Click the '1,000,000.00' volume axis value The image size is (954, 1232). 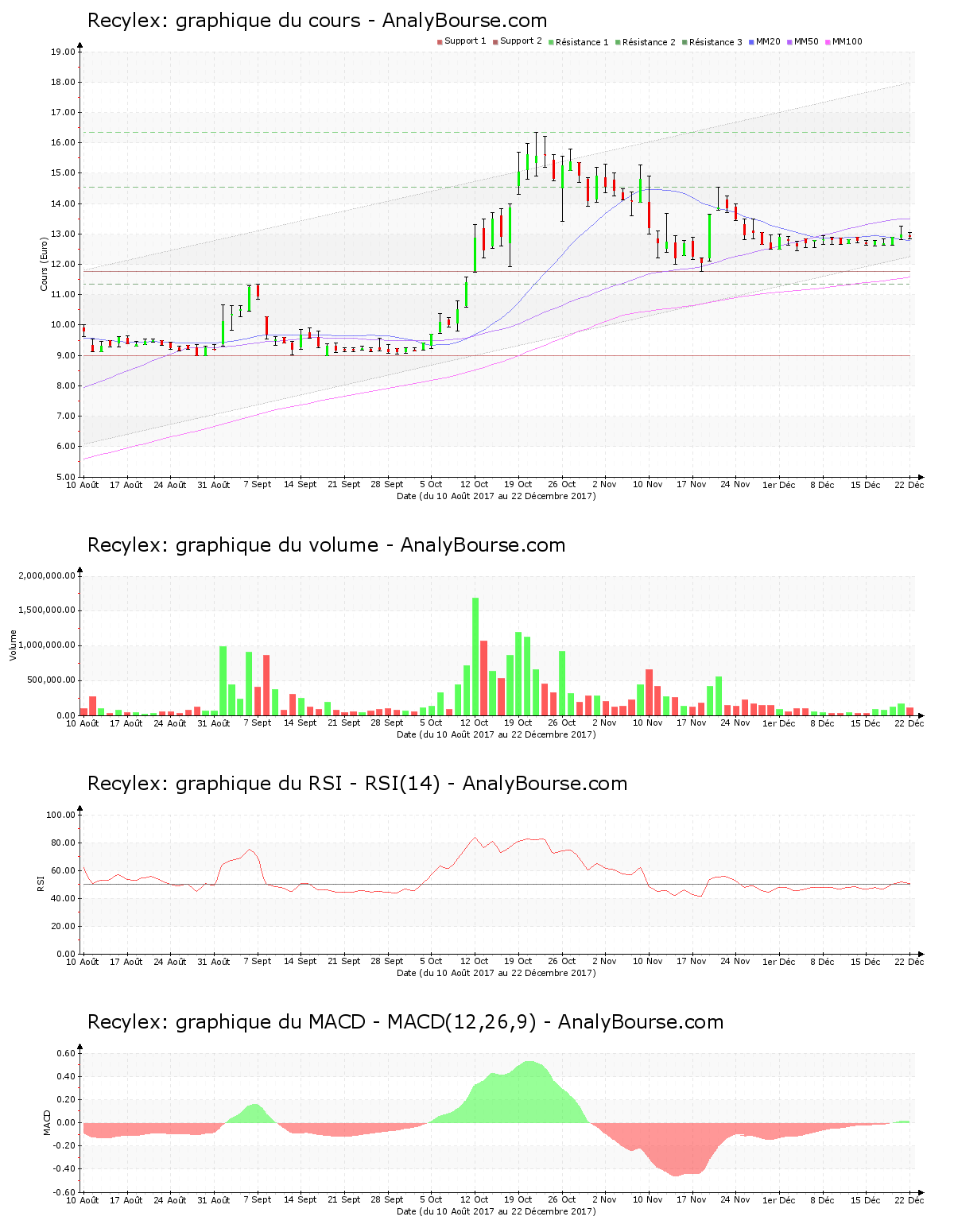coord(47,645)
